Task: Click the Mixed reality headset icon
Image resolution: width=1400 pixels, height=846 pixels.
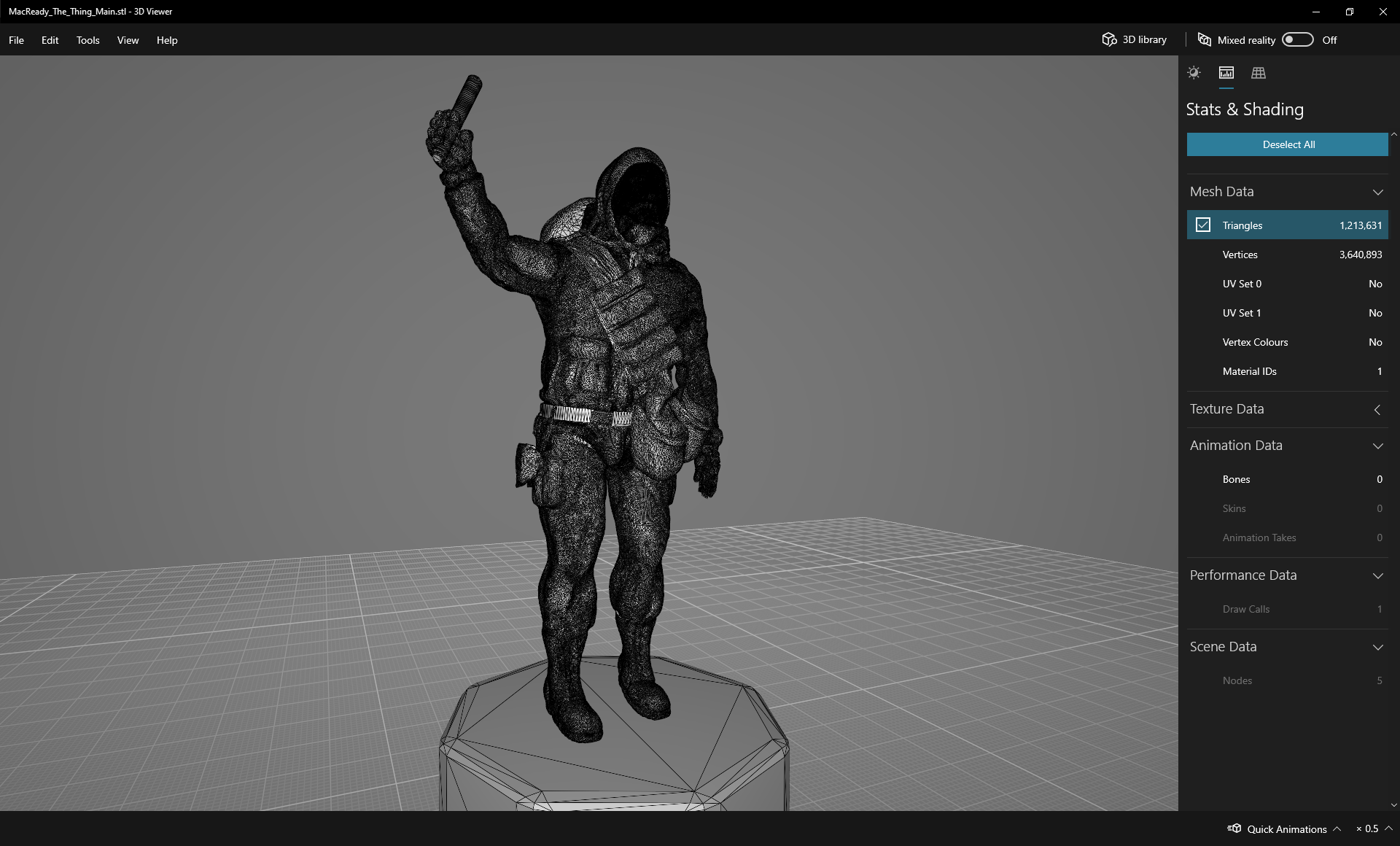Action: click(x=1204, y=39)
